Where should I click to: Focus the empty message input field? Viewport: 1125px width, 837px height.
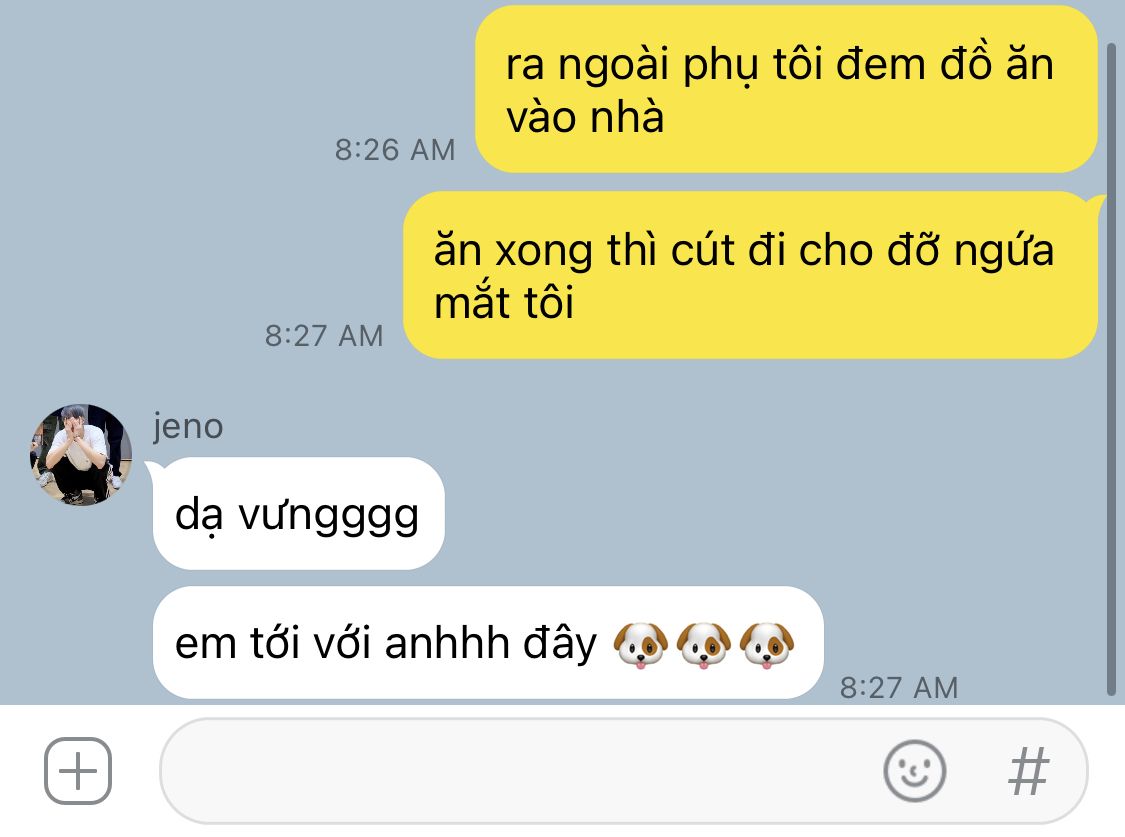click(x=623, y=771)
